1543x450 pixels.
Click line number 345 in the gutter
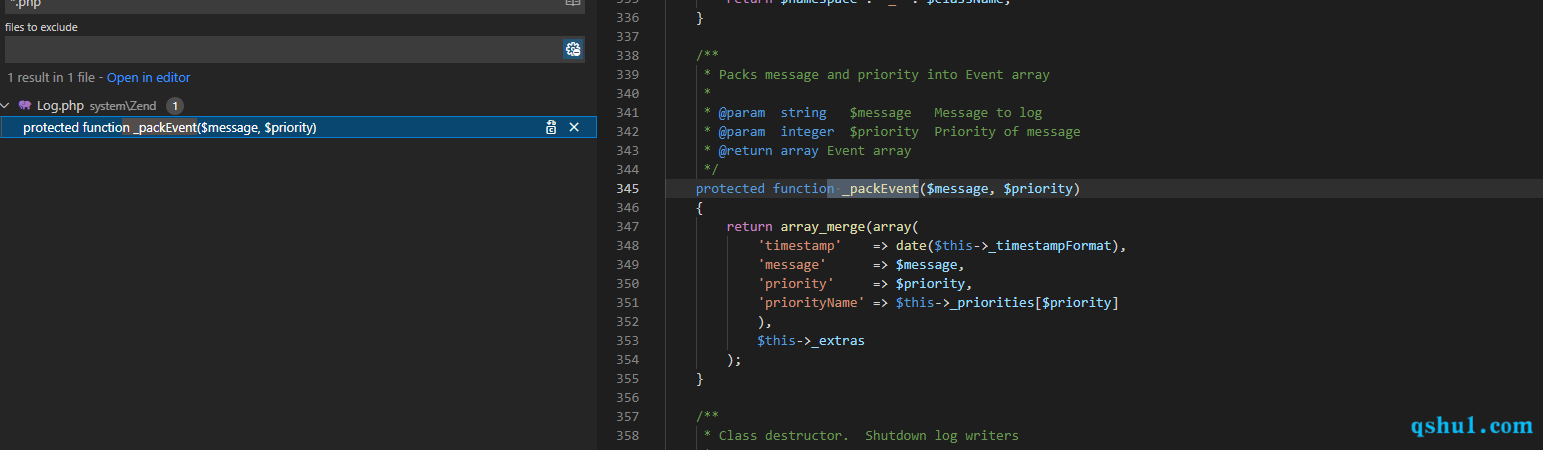(x=628, y=189)
